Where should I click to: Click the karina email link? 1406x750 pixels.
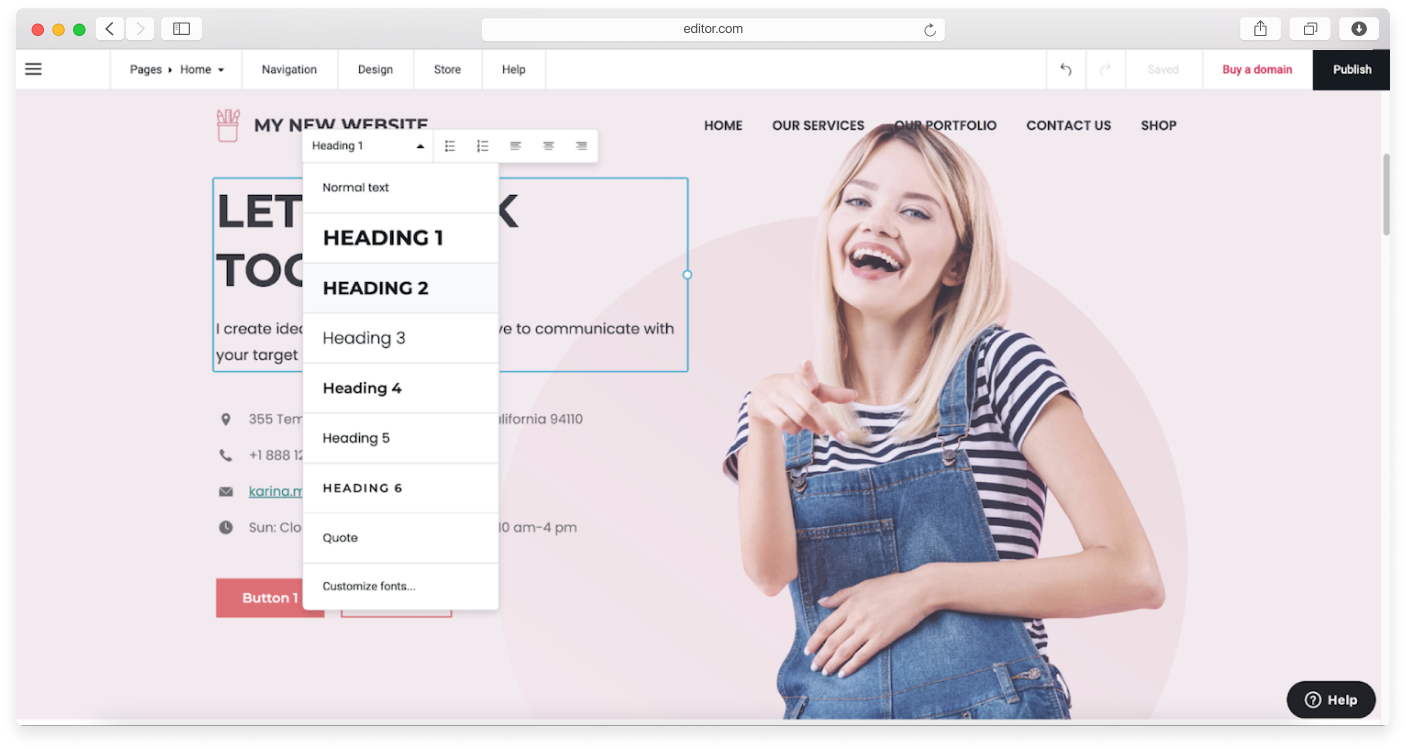click(276, 491)
